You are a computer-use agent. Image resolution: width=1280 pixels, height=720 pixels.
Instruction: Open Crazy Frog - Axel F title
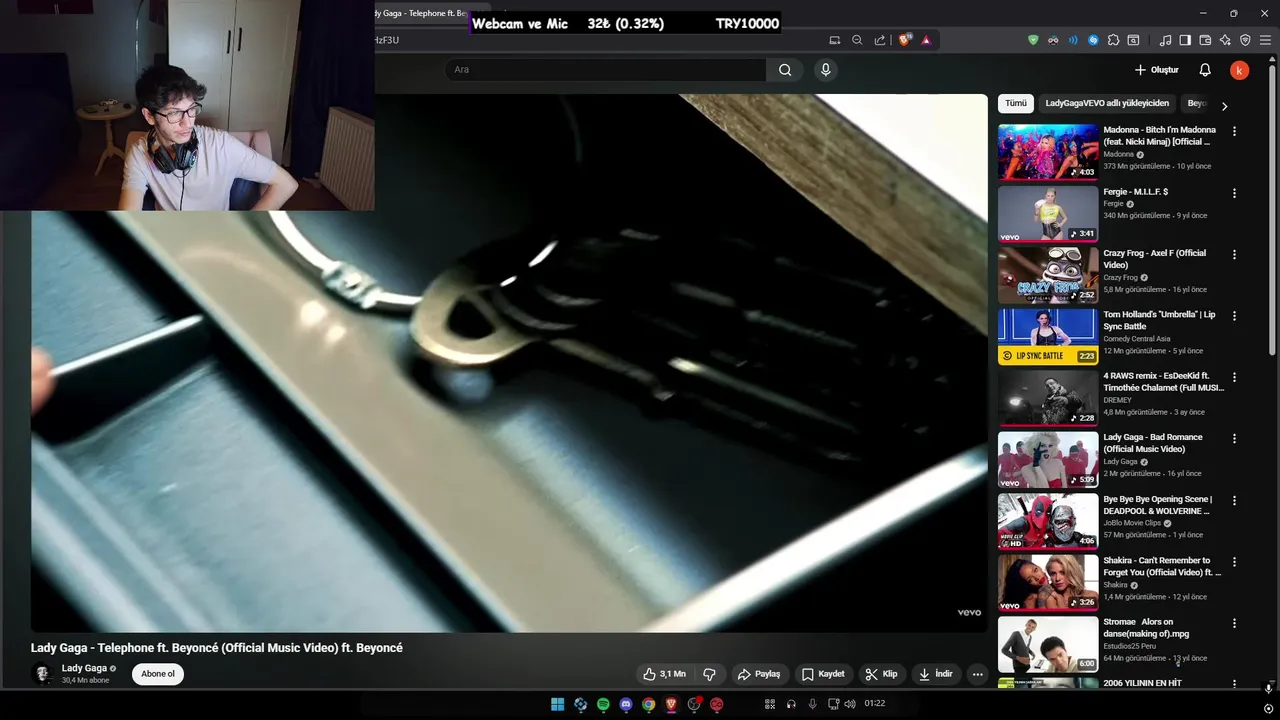pyautogui.click(x=1154, y=259)
